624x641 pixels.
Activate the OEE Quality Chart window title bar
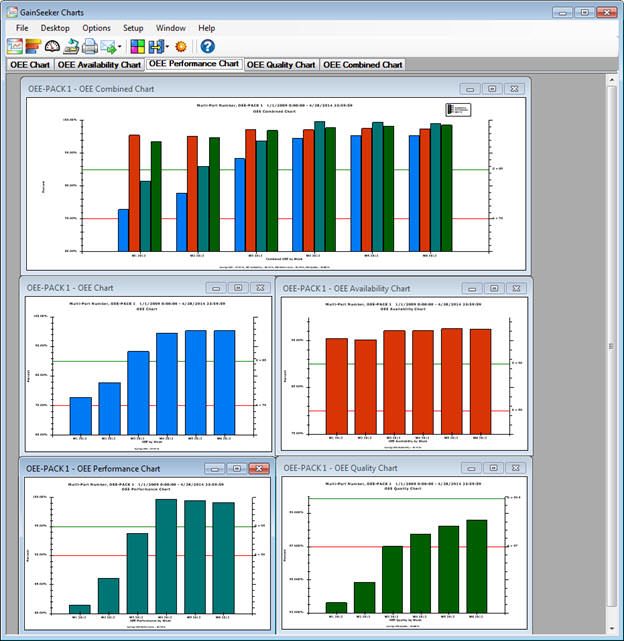[x=380, y=467]
